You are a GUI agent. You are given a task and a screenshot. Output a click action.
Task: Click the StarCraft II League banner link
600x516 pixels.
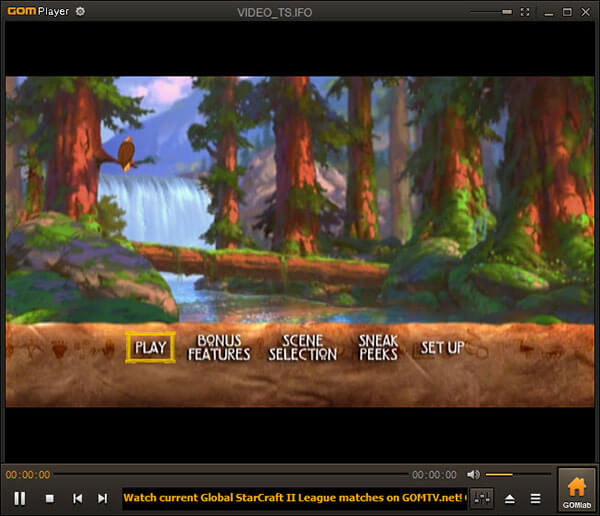(x=294, y=498)
